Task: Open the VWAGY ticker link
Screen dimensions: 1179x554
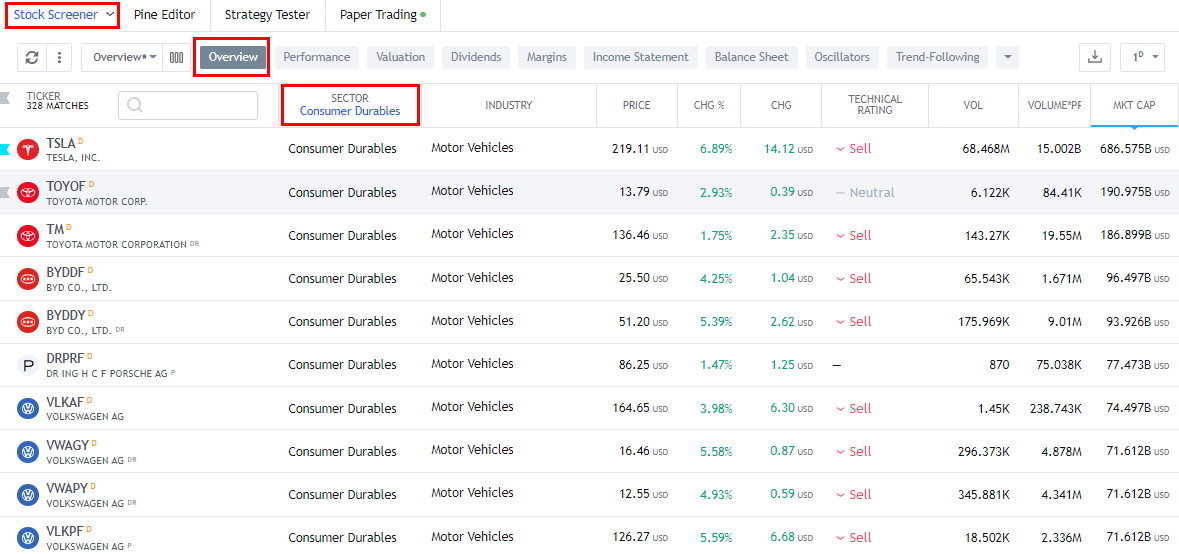Action: tap(68, 446)
